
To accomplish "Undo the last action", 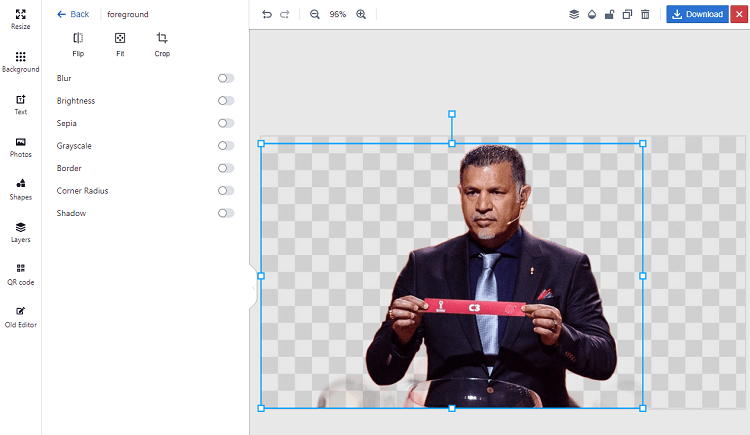I will pyautogui.click(x=267, y=14).
